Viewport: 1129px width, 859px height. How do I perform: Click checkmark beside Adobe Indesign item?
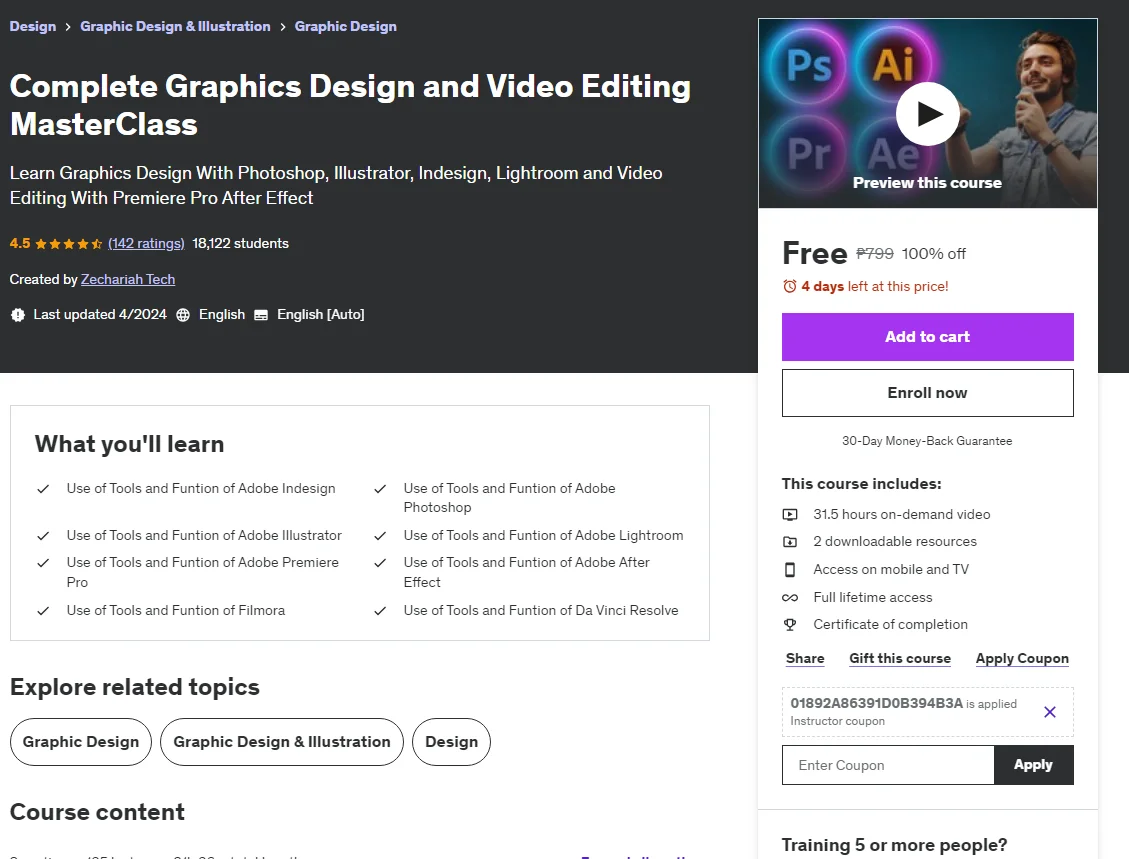click(x=43, y=488)
